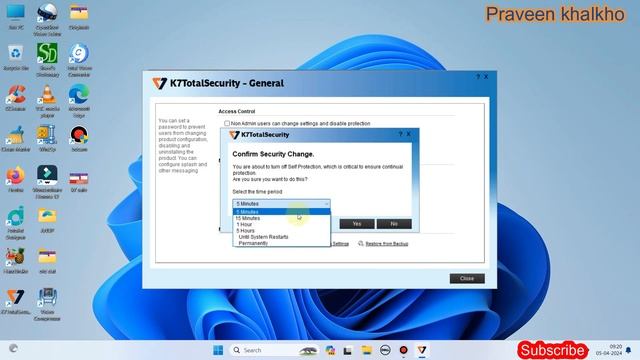
Task: Choose 15 Minutes from the time list
Action: click(281, 218)
